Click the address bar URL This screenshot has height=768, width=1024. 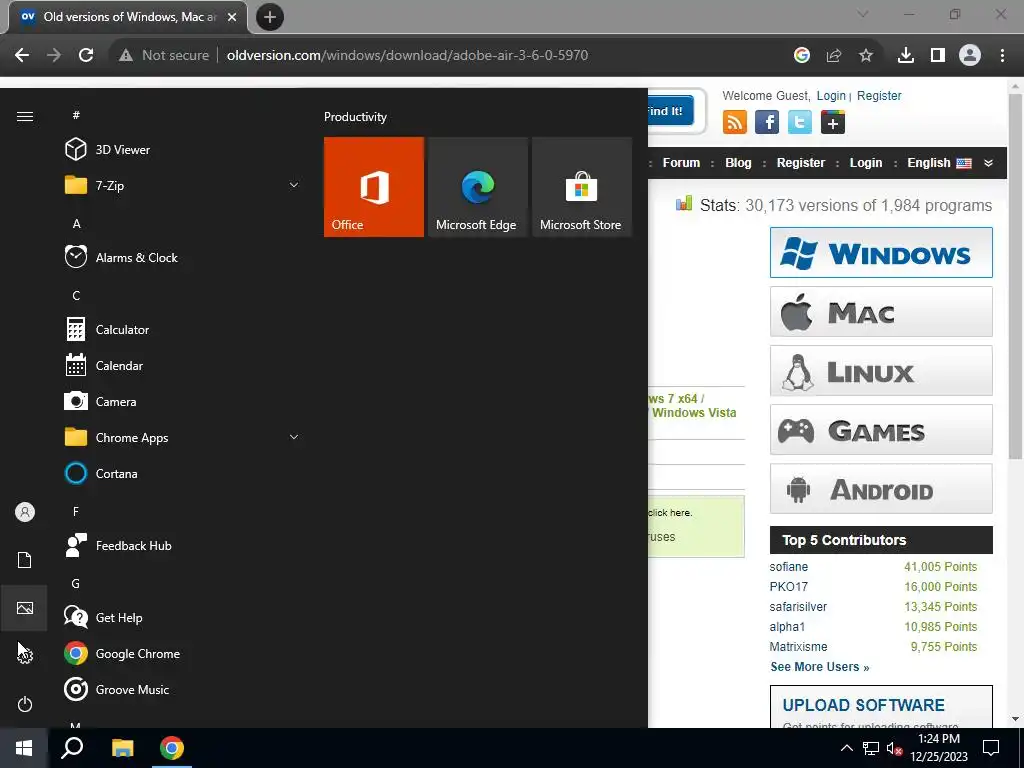[x=408, y=56]
